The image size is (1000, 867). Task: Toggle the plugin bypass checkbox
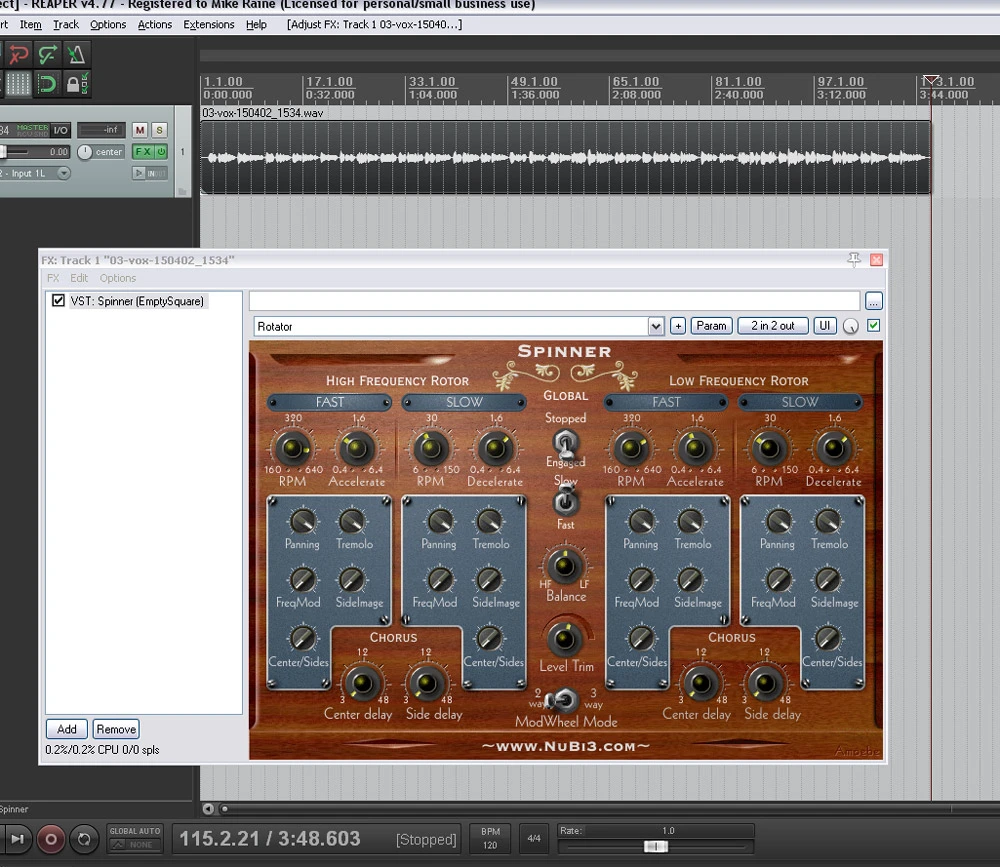pos(874,325)
